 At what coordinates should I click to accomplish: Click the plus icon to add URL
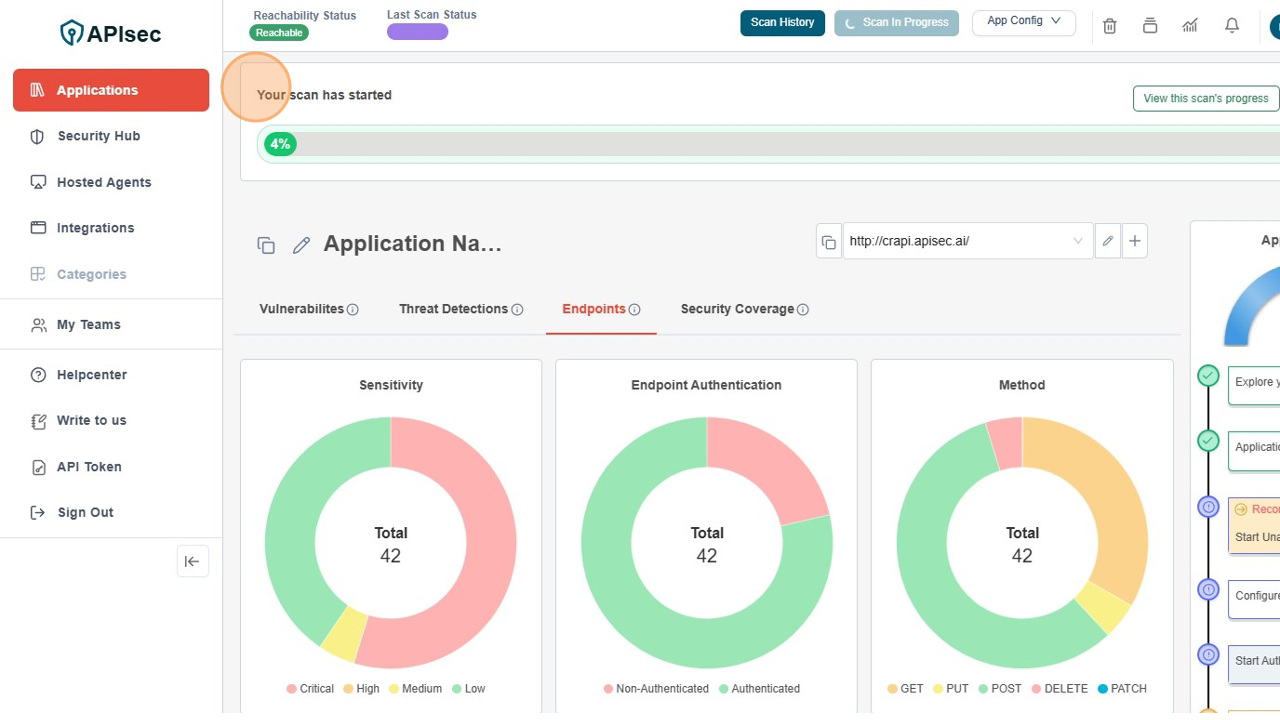[x=1135, y=241]
